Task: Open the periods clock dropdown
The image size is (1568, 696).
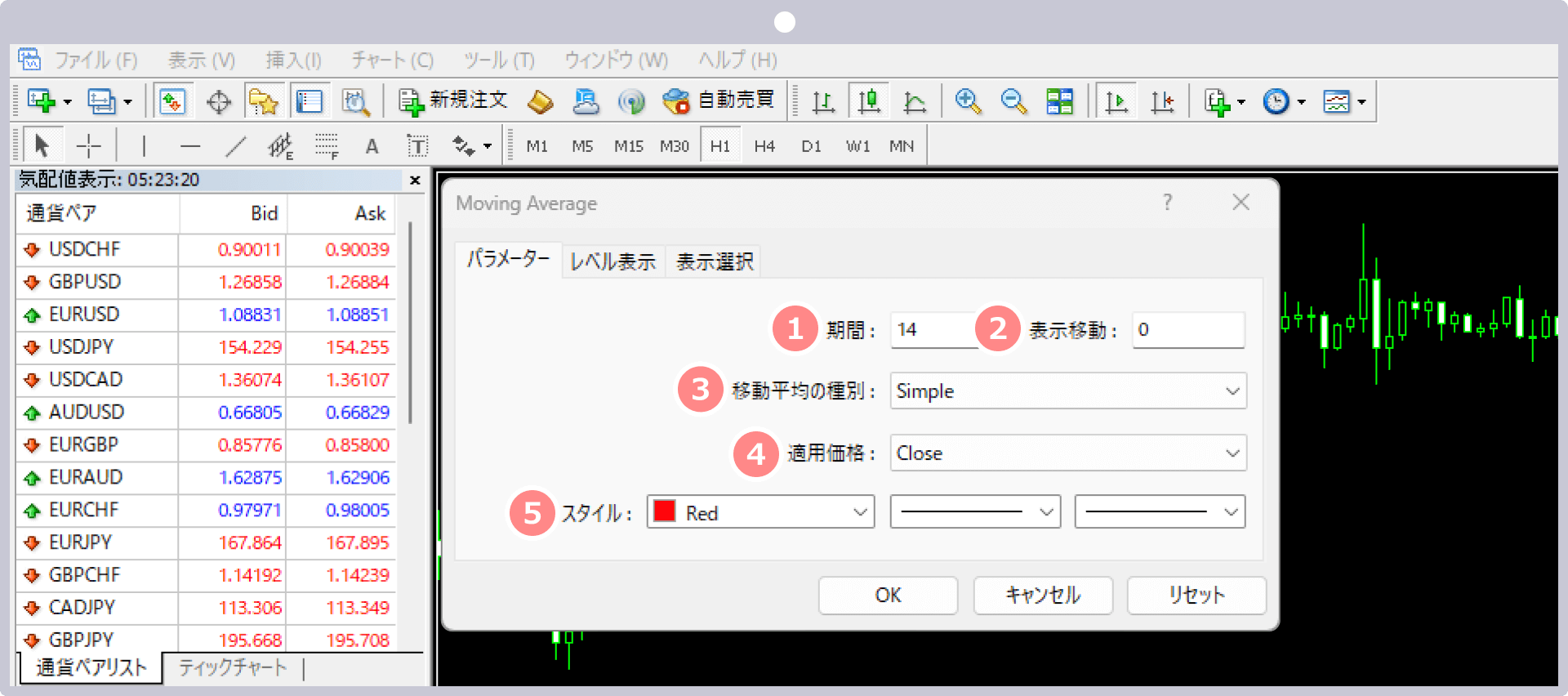Action: (x=1284, y=102)
